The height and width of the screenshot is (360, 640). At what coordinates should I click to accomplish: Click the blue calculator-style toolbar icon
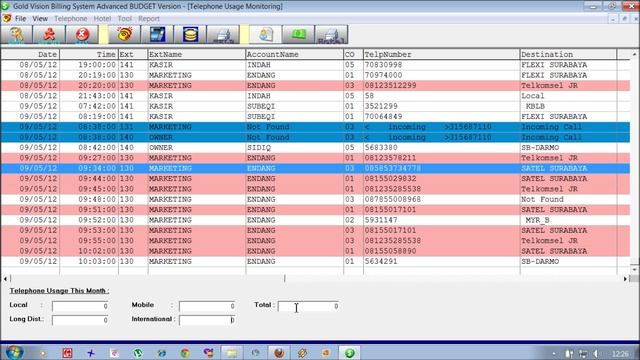157,35
